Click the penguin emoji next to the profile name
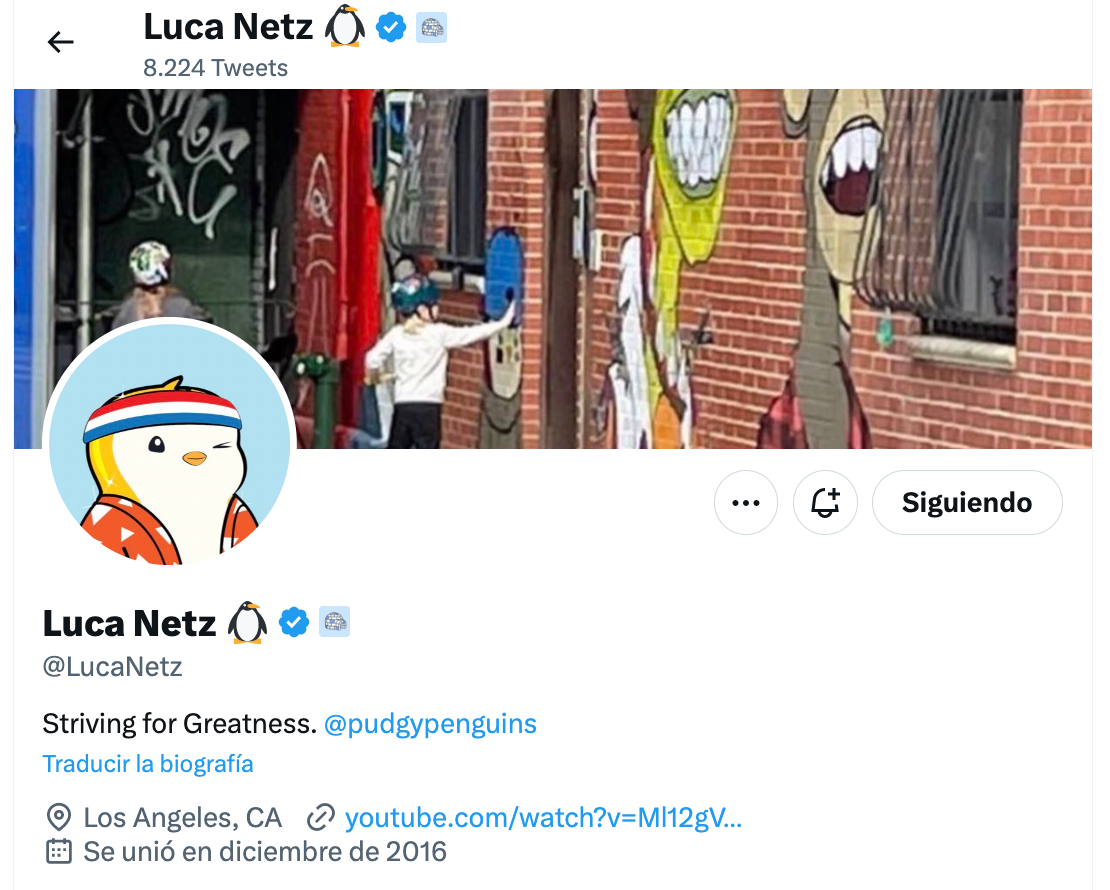 pyautogui.click(x=248, y=622)
